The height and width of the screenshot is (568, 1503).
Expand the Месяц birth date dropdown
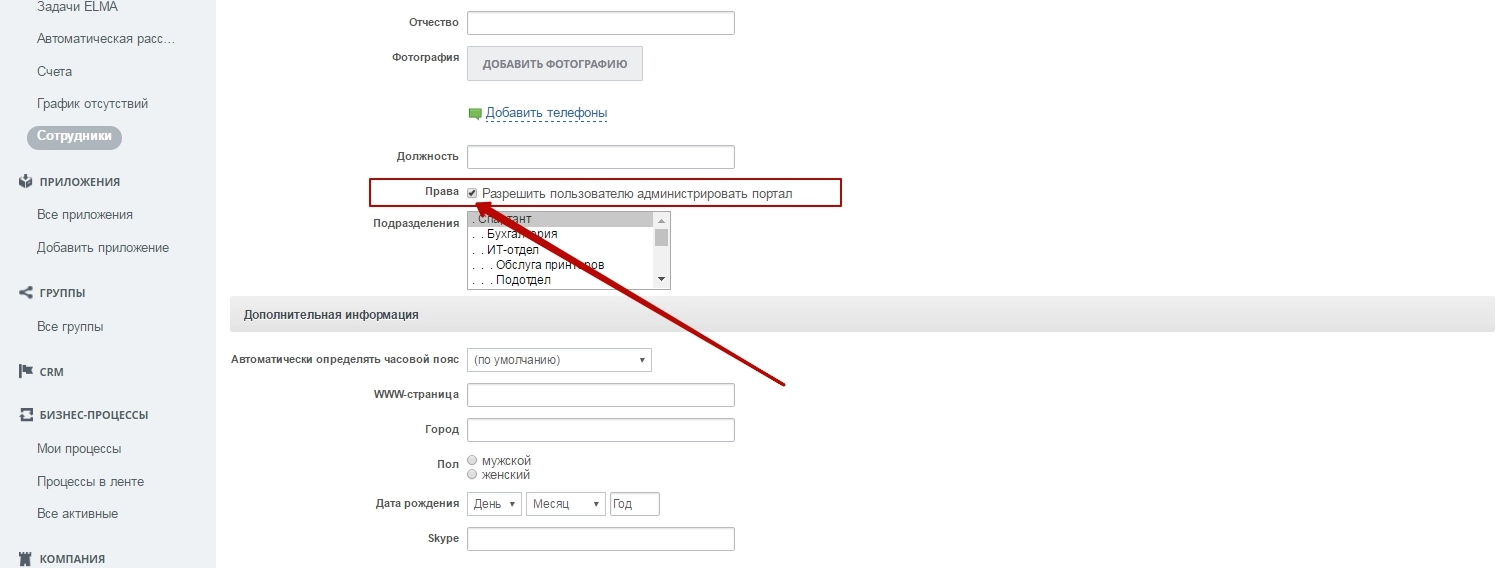[x=566, y=504]
